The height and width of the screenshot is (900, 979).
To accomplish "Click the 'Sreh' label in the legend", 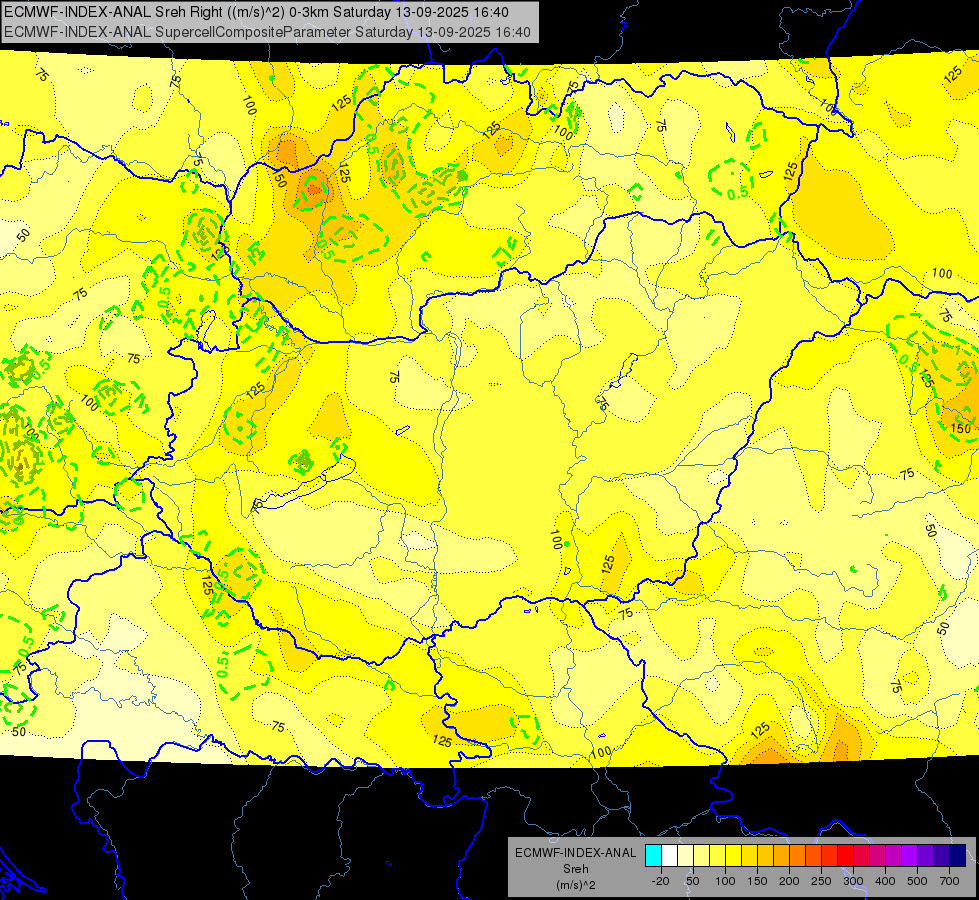I will (x=575, y=869).
